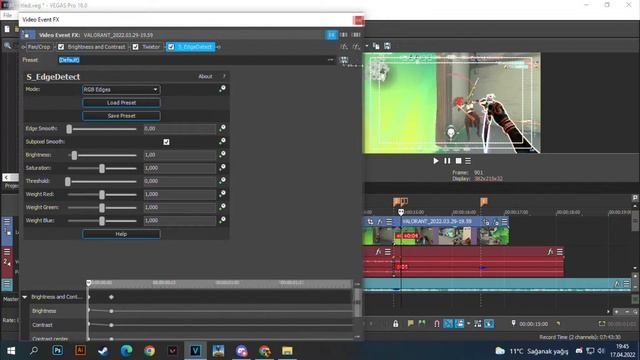Click the animate icon for Edge Smooth
Image resolution: width=640 pixels, height=360 pixels.
pos(222,128)
